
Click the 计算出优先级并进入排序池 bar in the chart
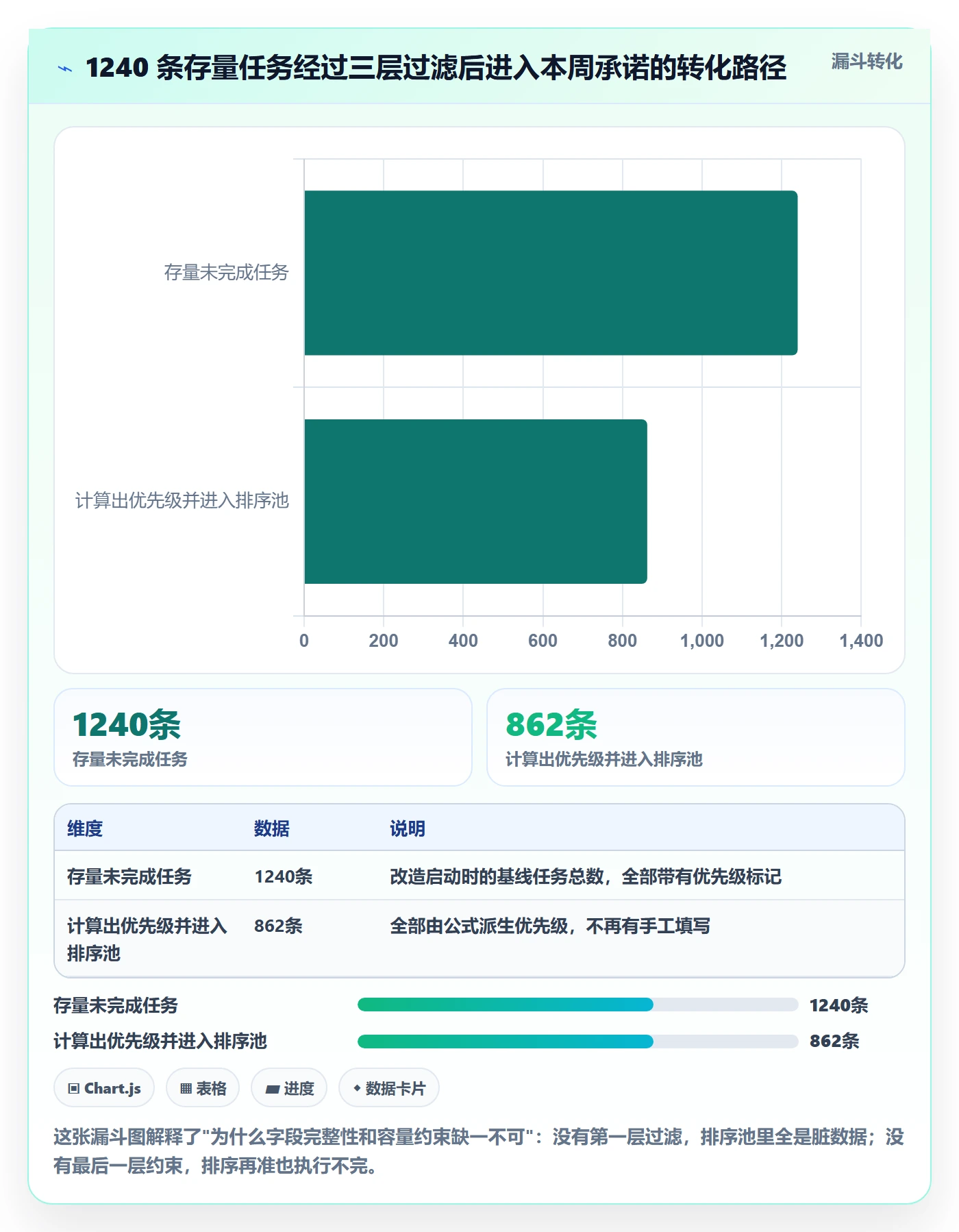pos(475,502)
